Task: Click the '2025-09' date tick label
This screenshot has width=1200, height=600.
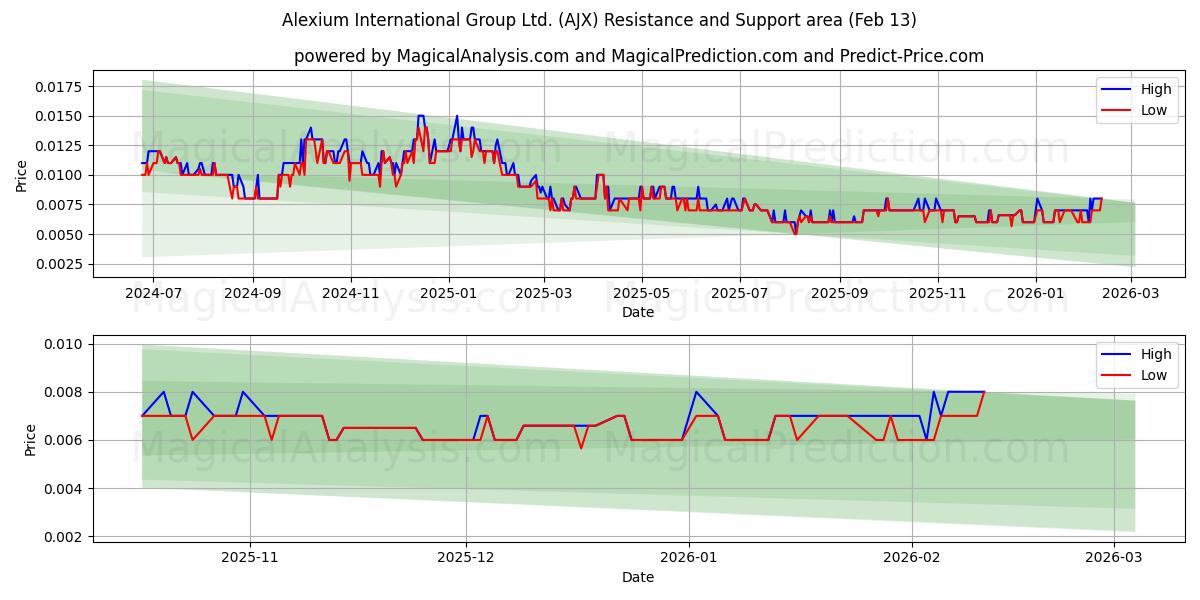Action: [x=839, y=294]
